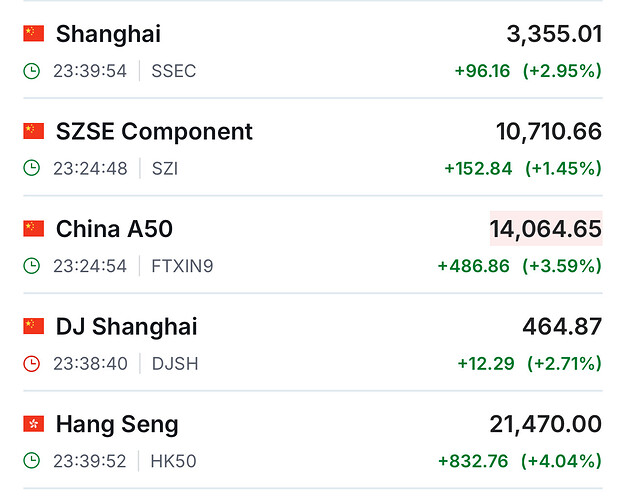The image size is (626, 500).
Task: Click the China flag beside DJ Shanghai
Action: (x=34, y=326)
